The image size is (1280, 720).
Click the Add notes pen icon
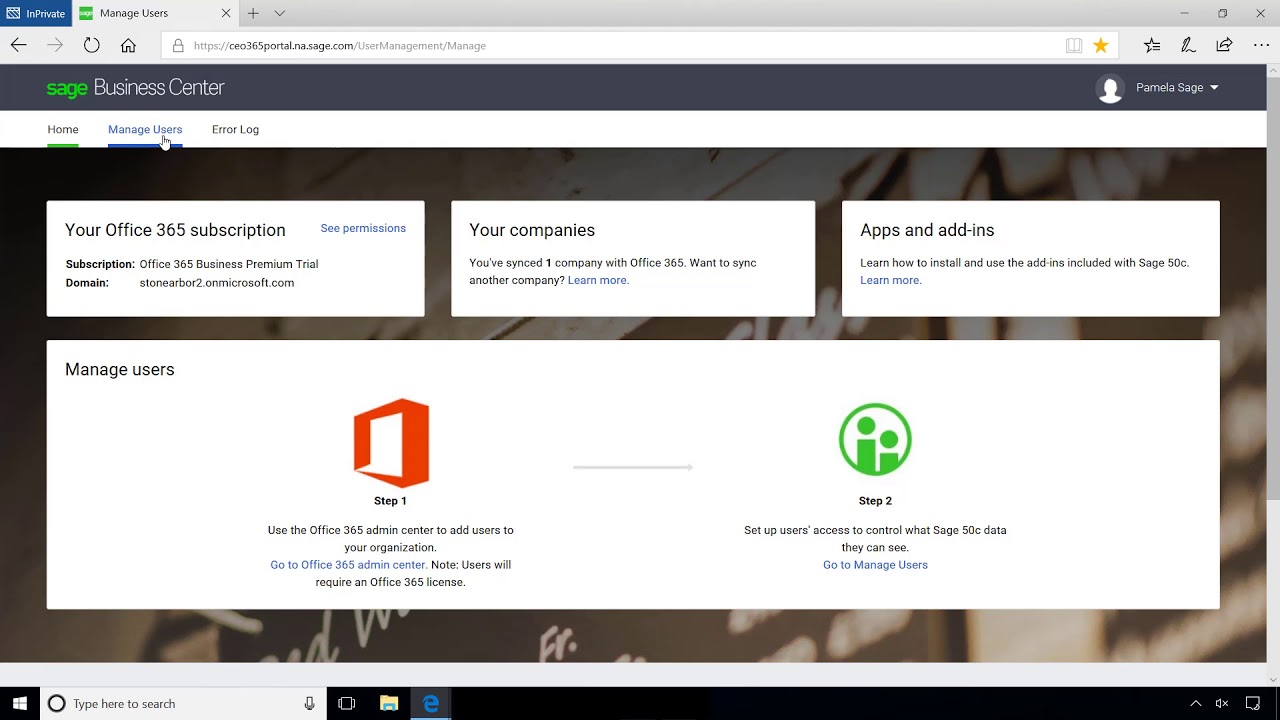point(1188,45)
